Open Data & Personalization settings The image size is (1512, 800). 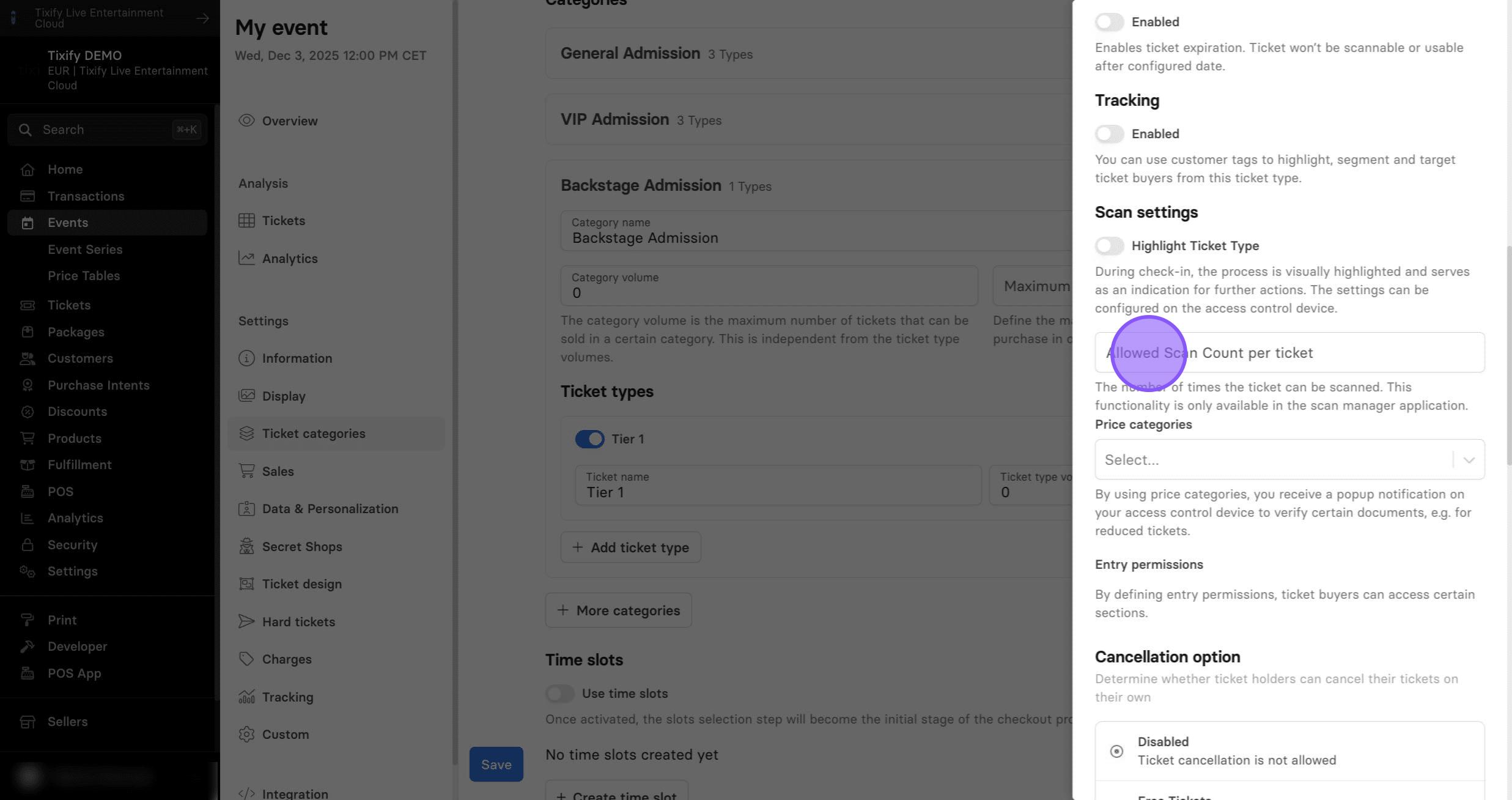(336, 509)
